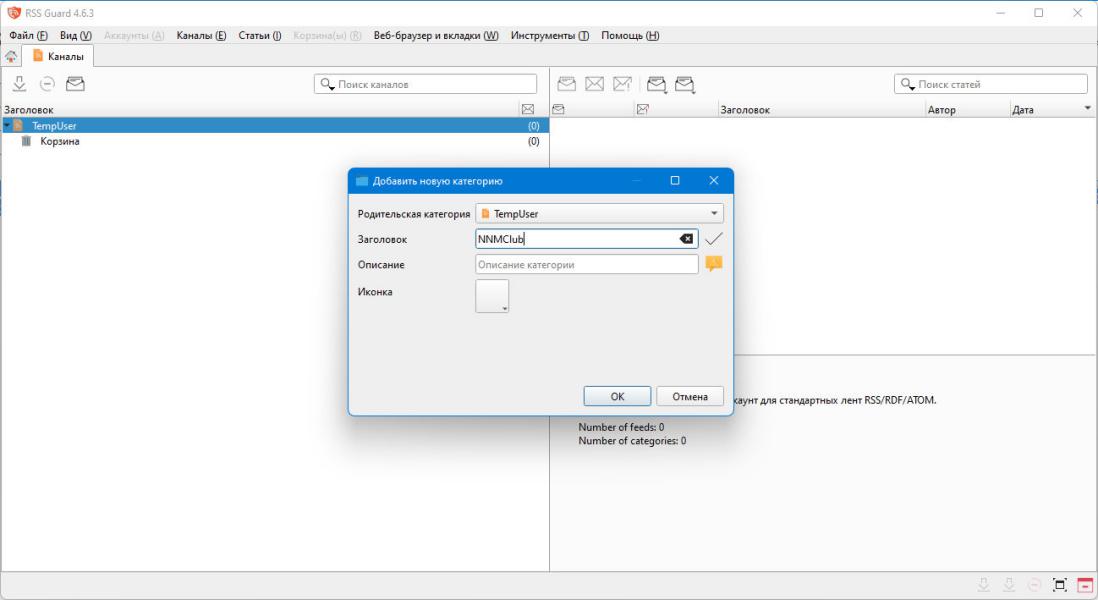Click the importance column header icon
Viewport: 1098px width, 600px height.
tap(643, 109)
